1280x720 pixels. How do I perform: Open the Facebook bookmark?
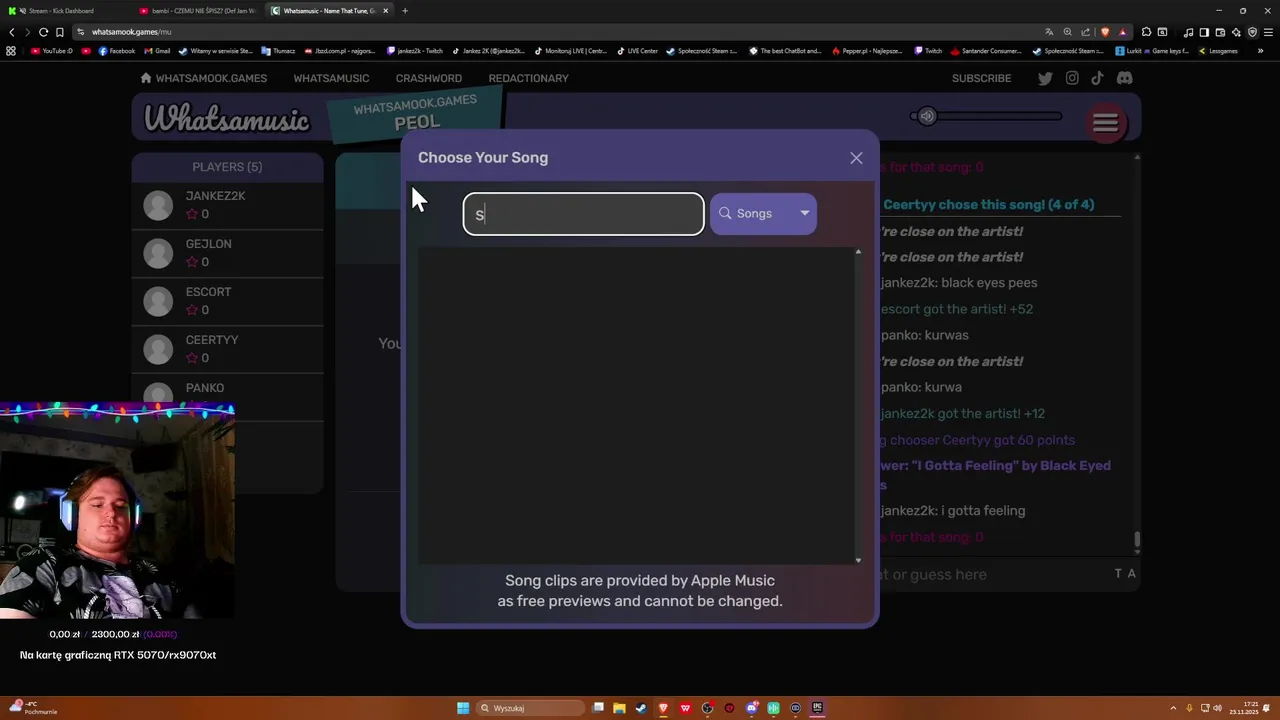(x=116, y=51)
